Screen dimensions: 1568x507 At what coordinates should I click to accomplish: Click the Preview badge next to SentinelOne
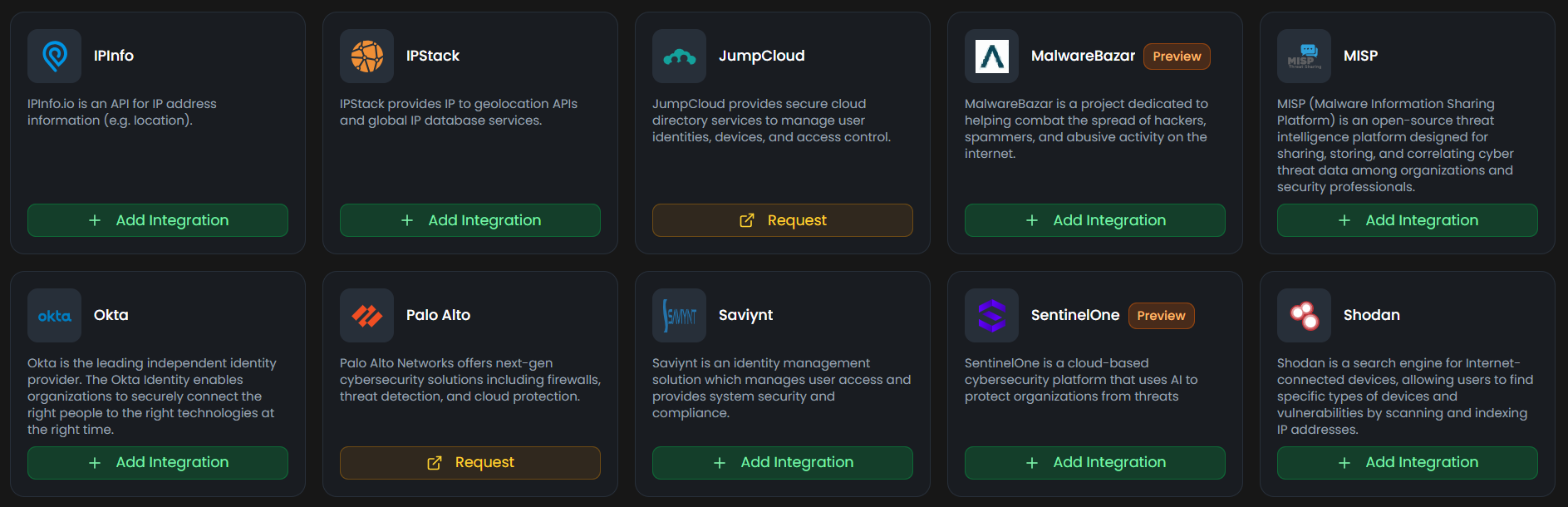click(x=1161, y=316)
